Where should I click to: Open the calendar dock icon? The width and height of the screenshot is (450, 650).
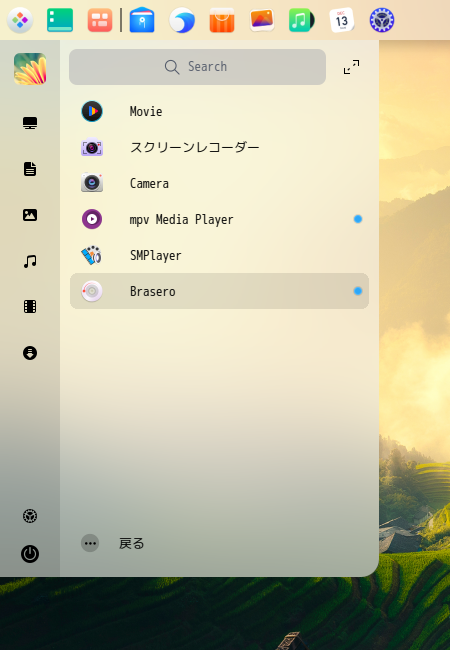(342, 20)
